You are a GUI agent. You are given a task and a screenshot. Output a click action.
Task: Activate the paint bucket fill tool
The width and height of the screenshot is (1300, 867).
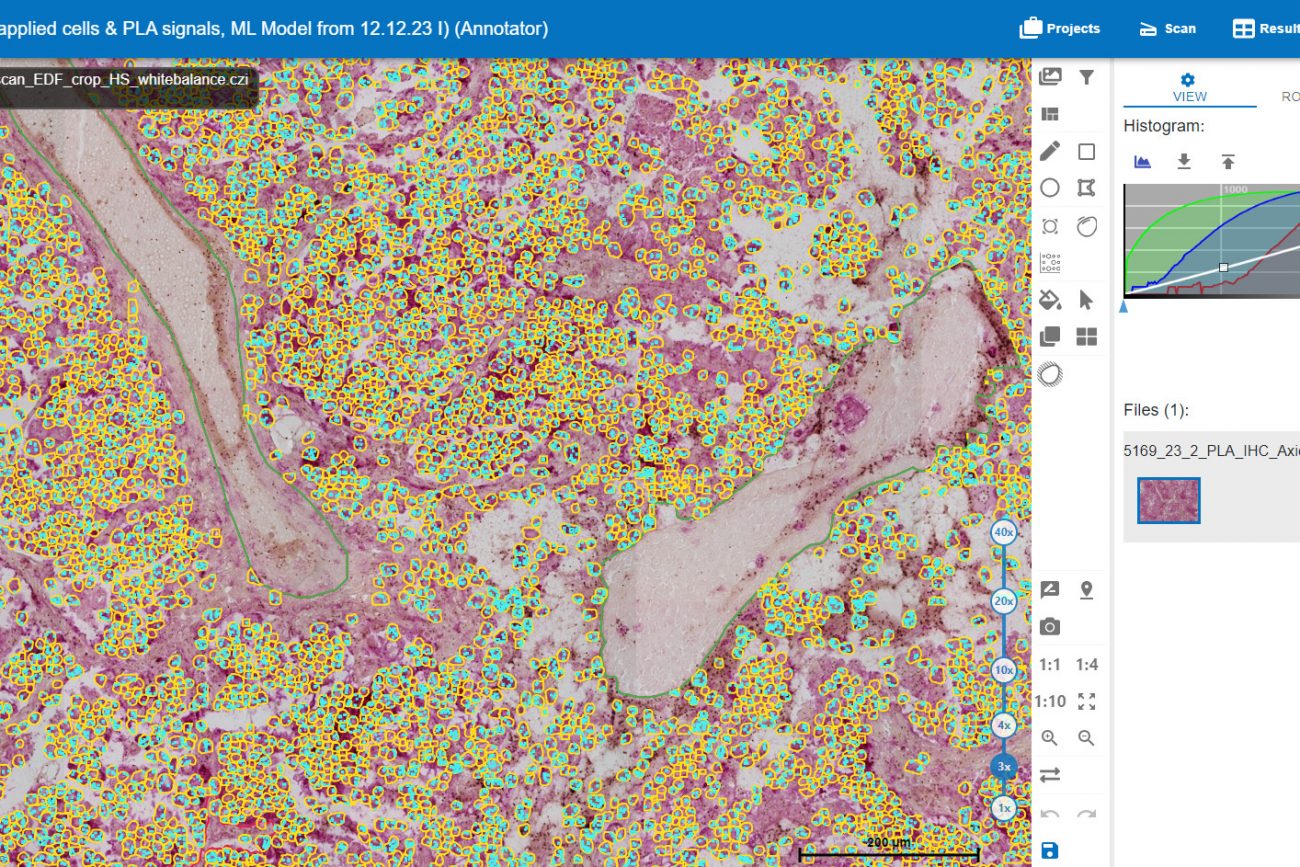(x=1049, y=299)
